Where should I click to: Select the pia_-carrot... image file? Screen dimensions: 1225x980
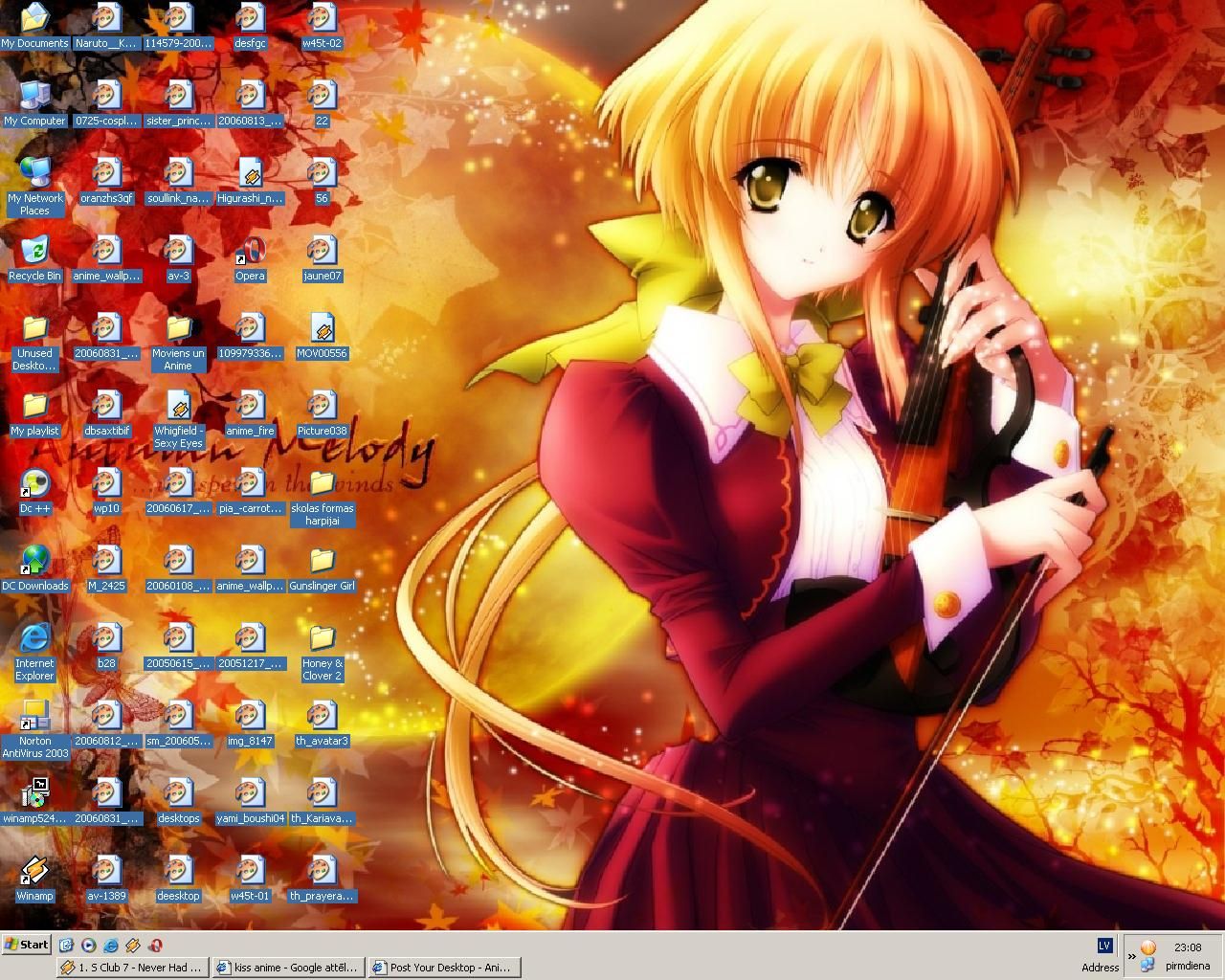250,491
